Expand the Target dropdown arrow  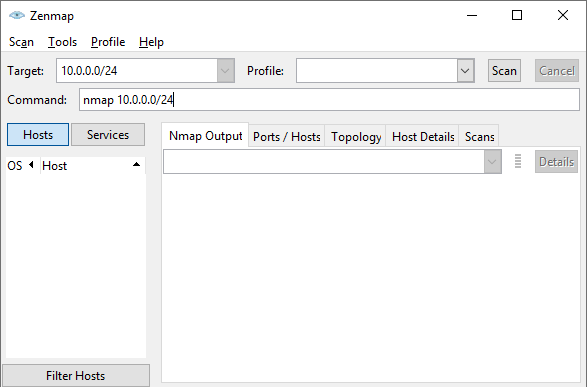[226, 70]
